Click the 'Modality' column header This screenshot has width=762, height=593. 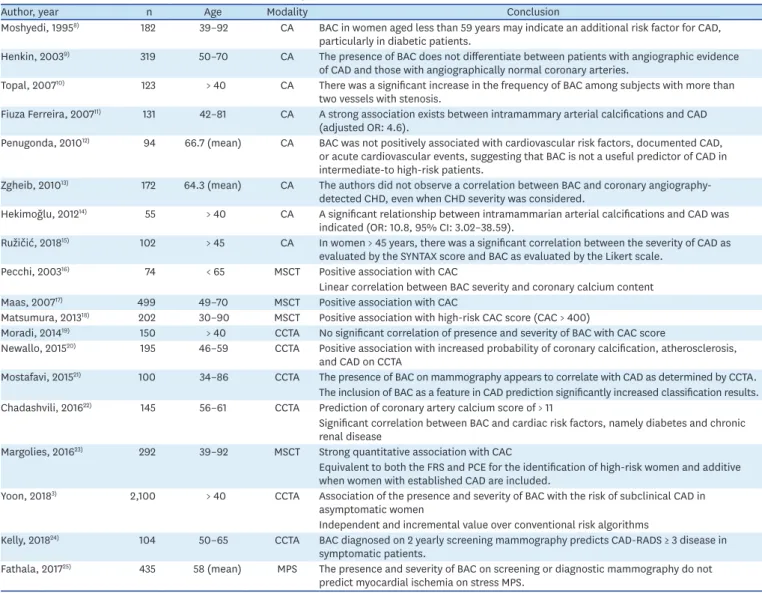(x=287, y=12)
